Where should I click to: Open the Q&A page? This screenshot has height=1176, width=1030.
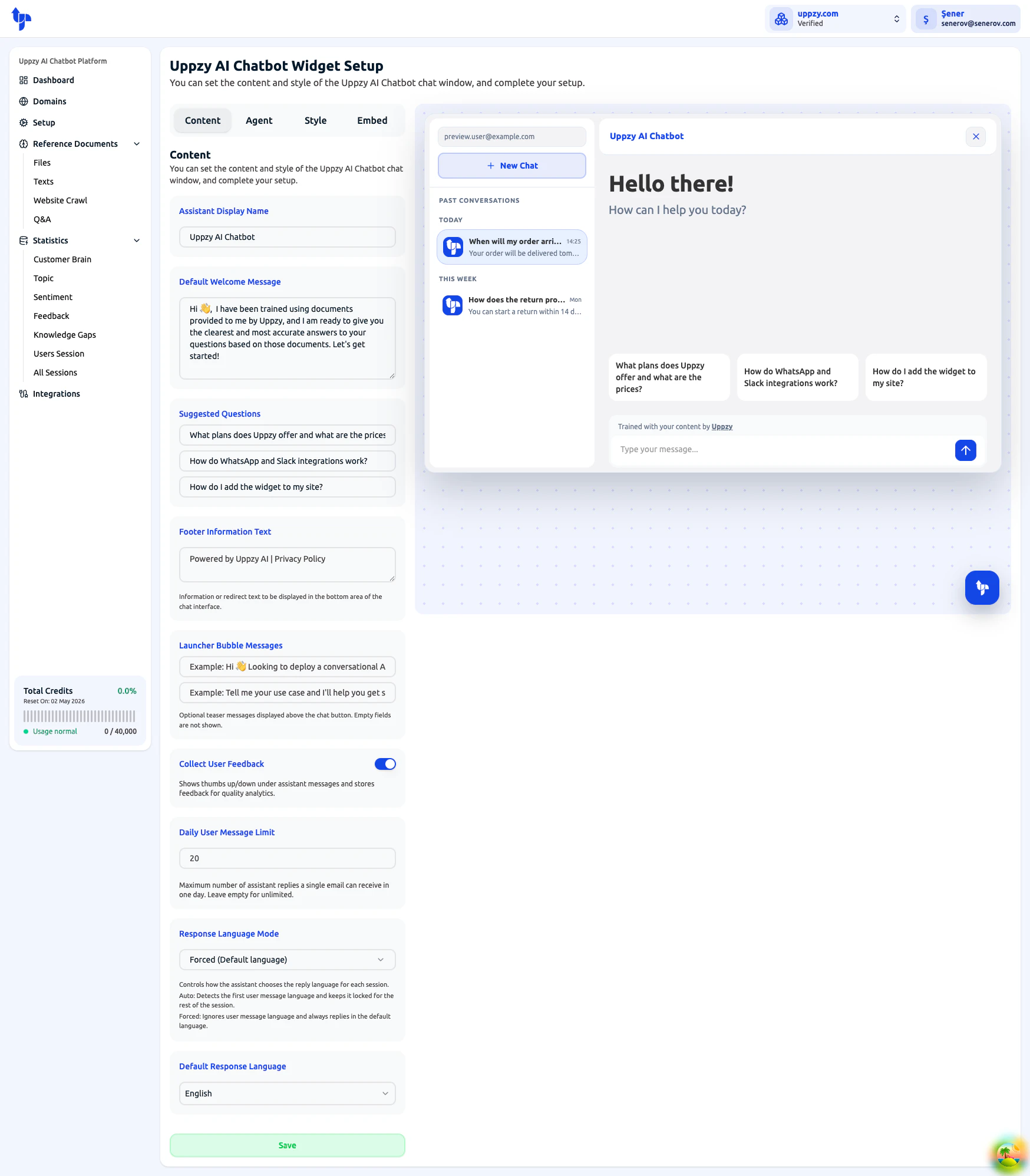[42, 219]
